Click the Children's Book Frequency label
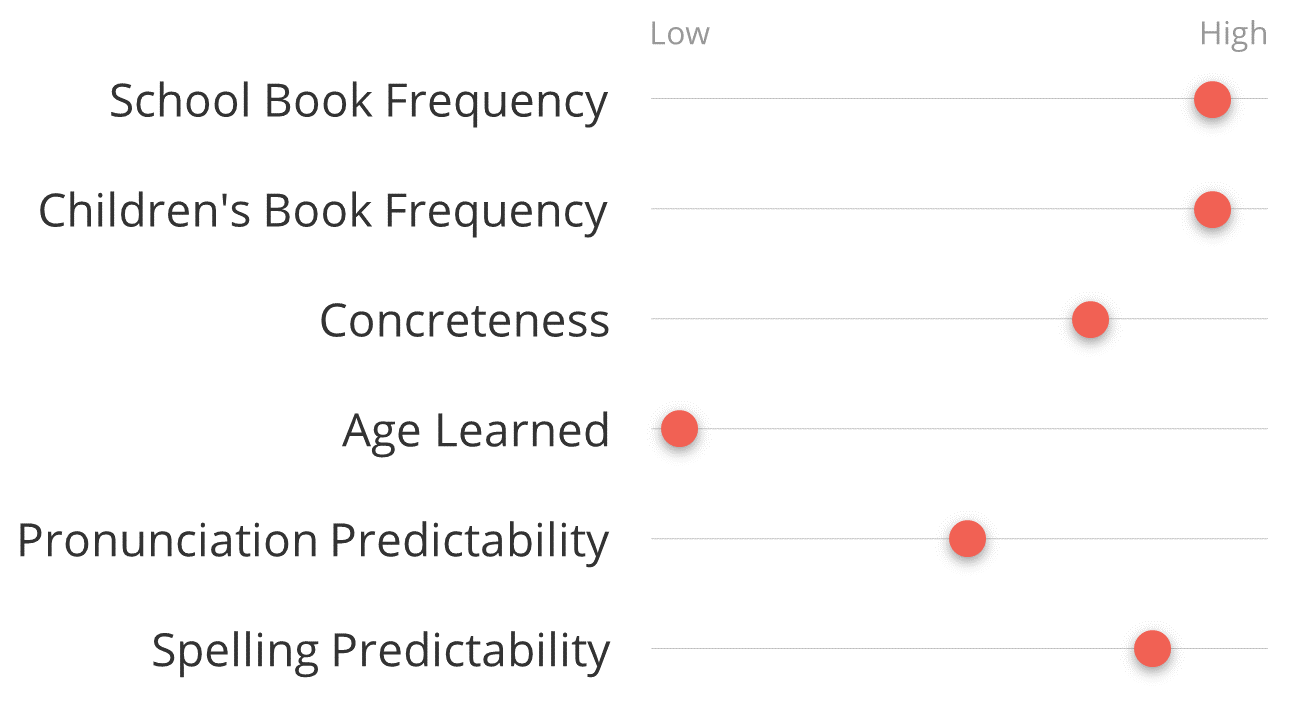 click(323, 212)
